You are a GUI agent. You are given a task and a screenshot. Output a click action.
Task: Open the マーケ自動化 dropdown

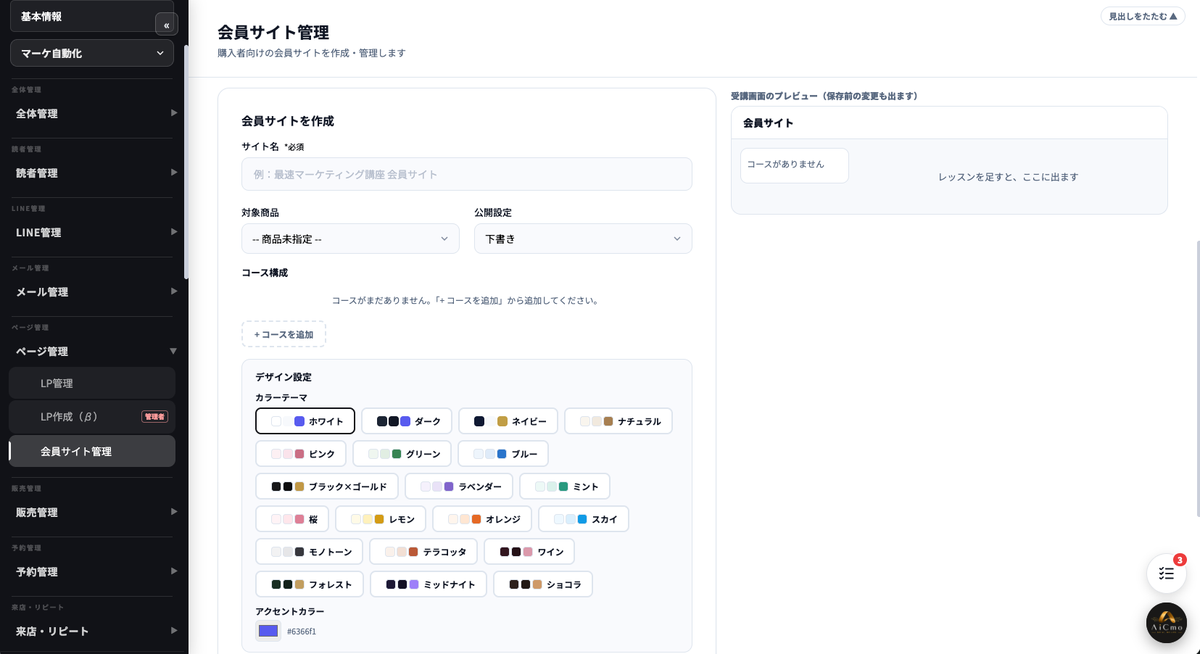click(x=92, y=53)
